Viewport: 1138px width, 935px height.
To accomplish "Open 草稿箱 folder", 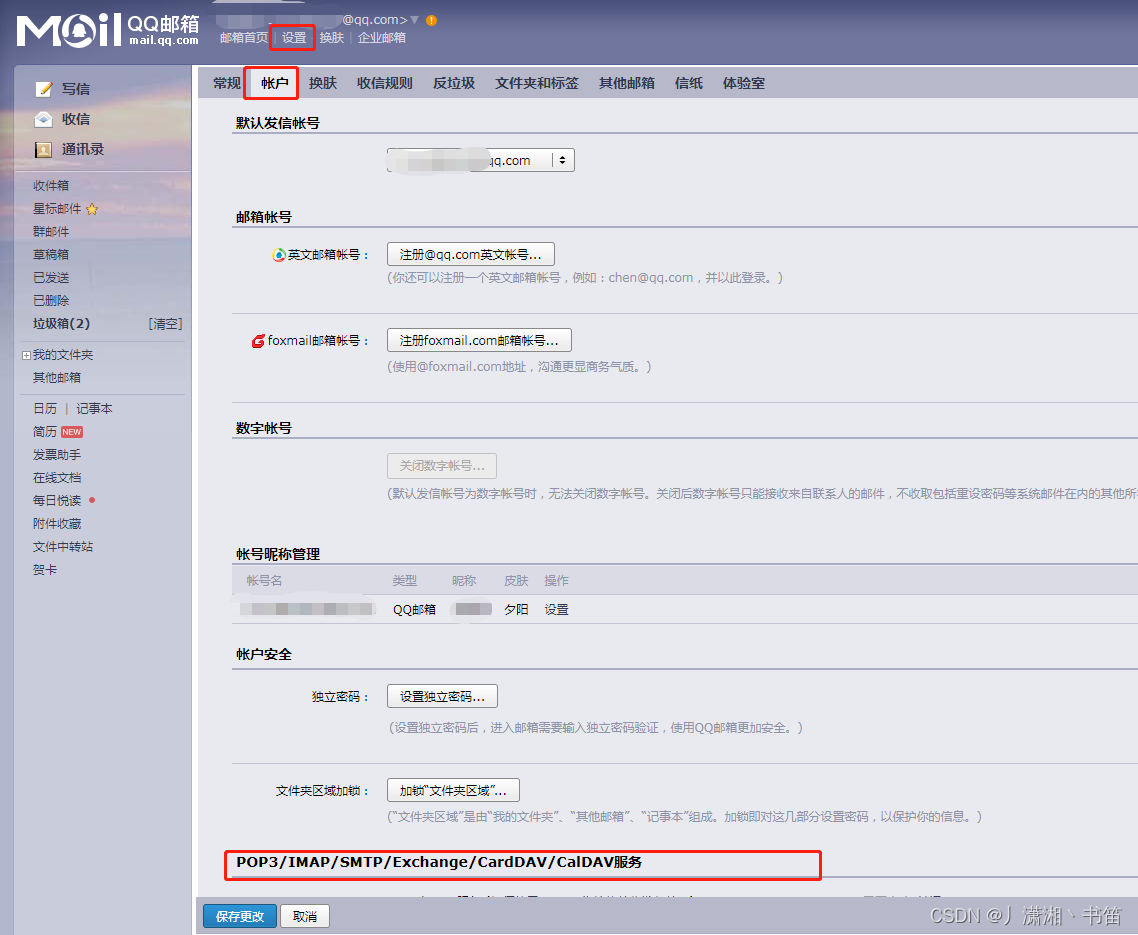I will click(51, 255).
